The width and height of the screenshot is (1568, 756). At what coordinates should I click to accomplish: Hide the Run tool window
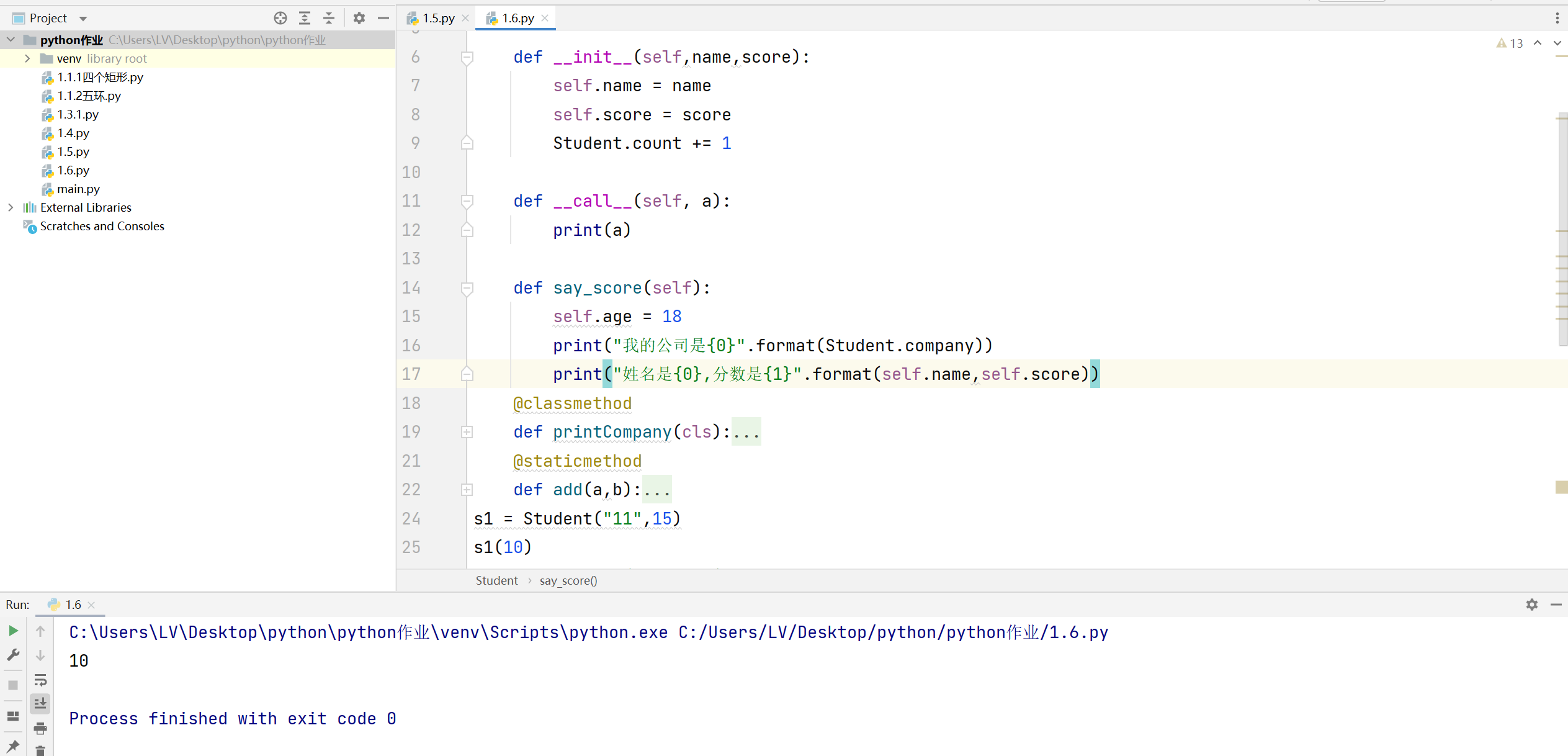pyautogui.click(x=1556, y=605)
